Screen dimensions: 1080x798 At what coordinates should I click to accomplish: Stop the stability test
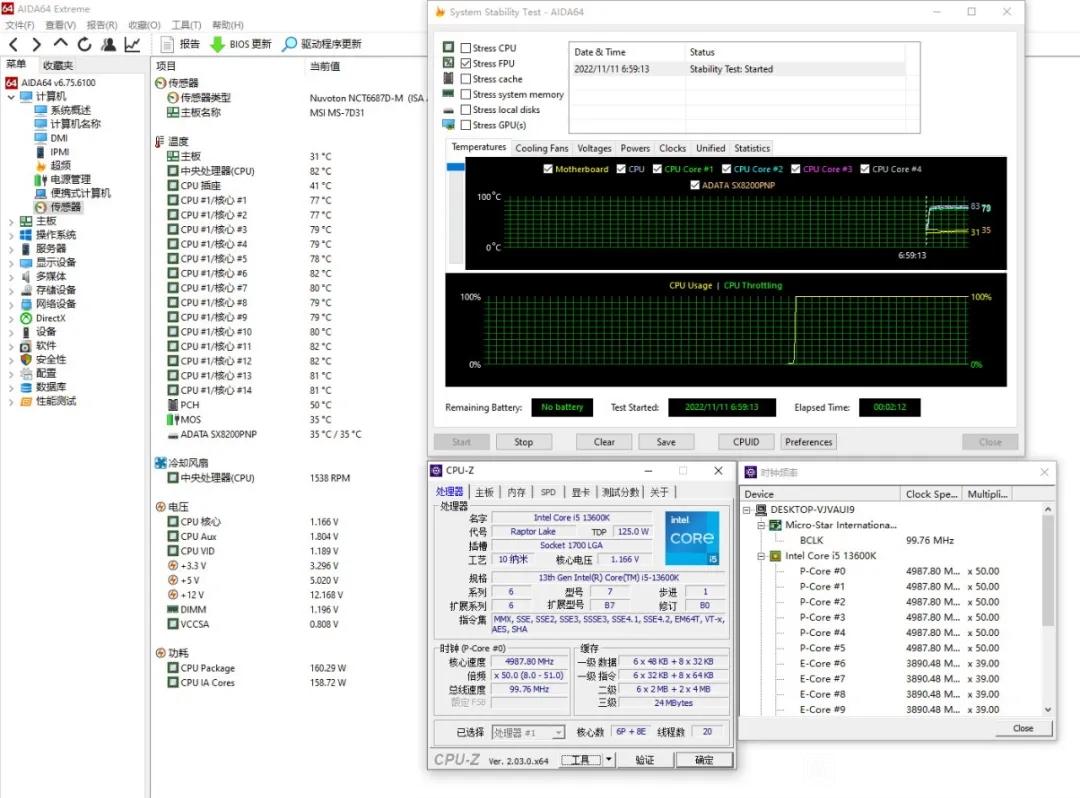click(523, 442)
